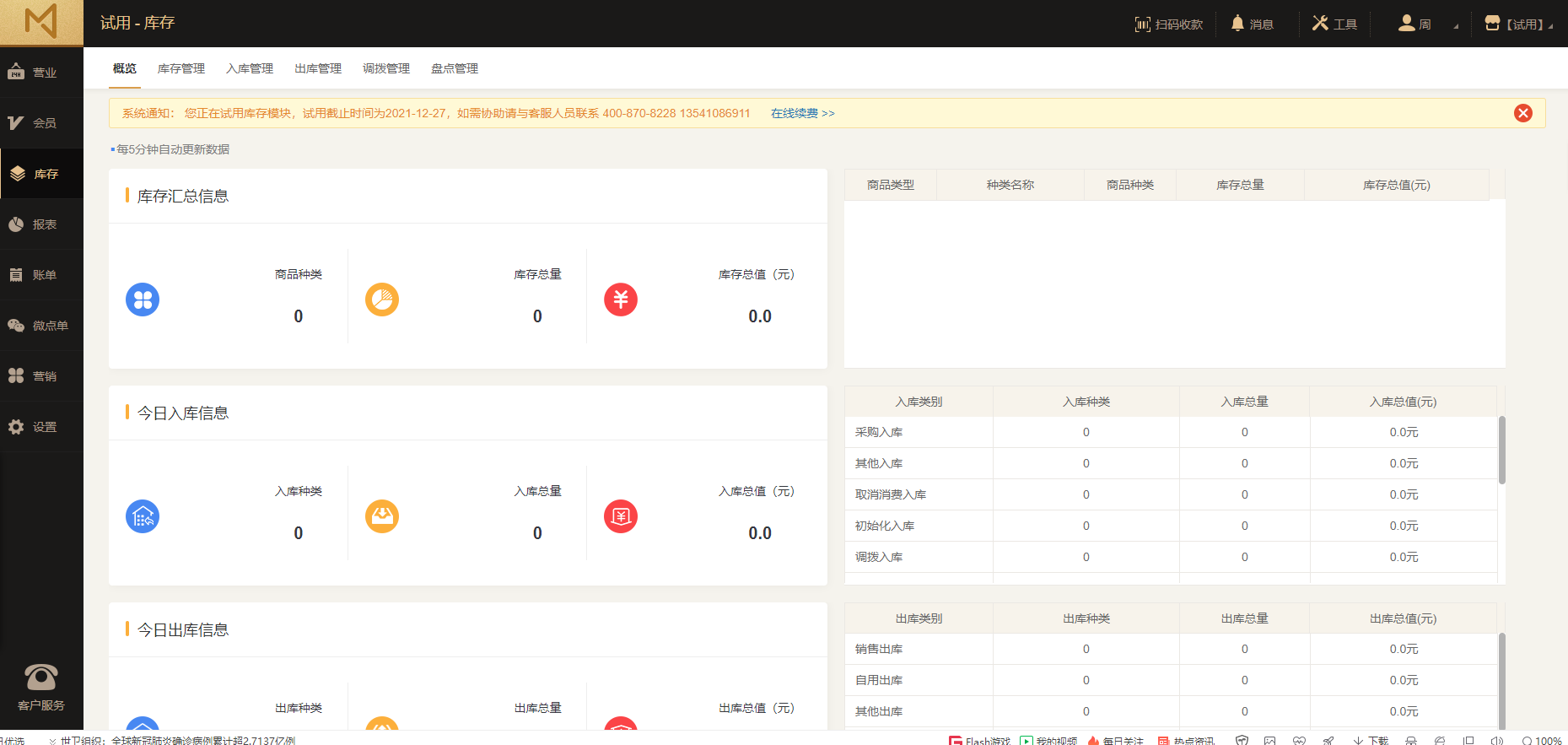Select the 库存 sidebar item
1568x745 pixels.
click(x=41, y=174)
